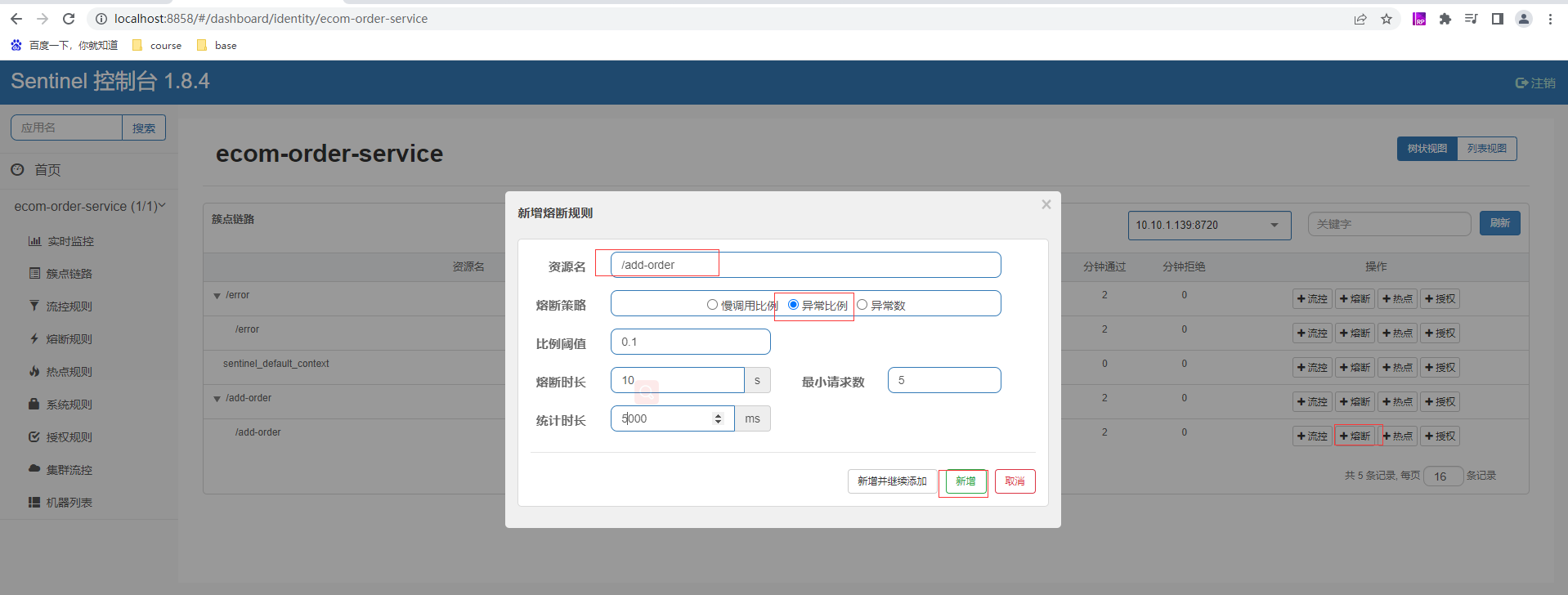
Task: Click the 注销 logout link
Action: [1535, 83]
